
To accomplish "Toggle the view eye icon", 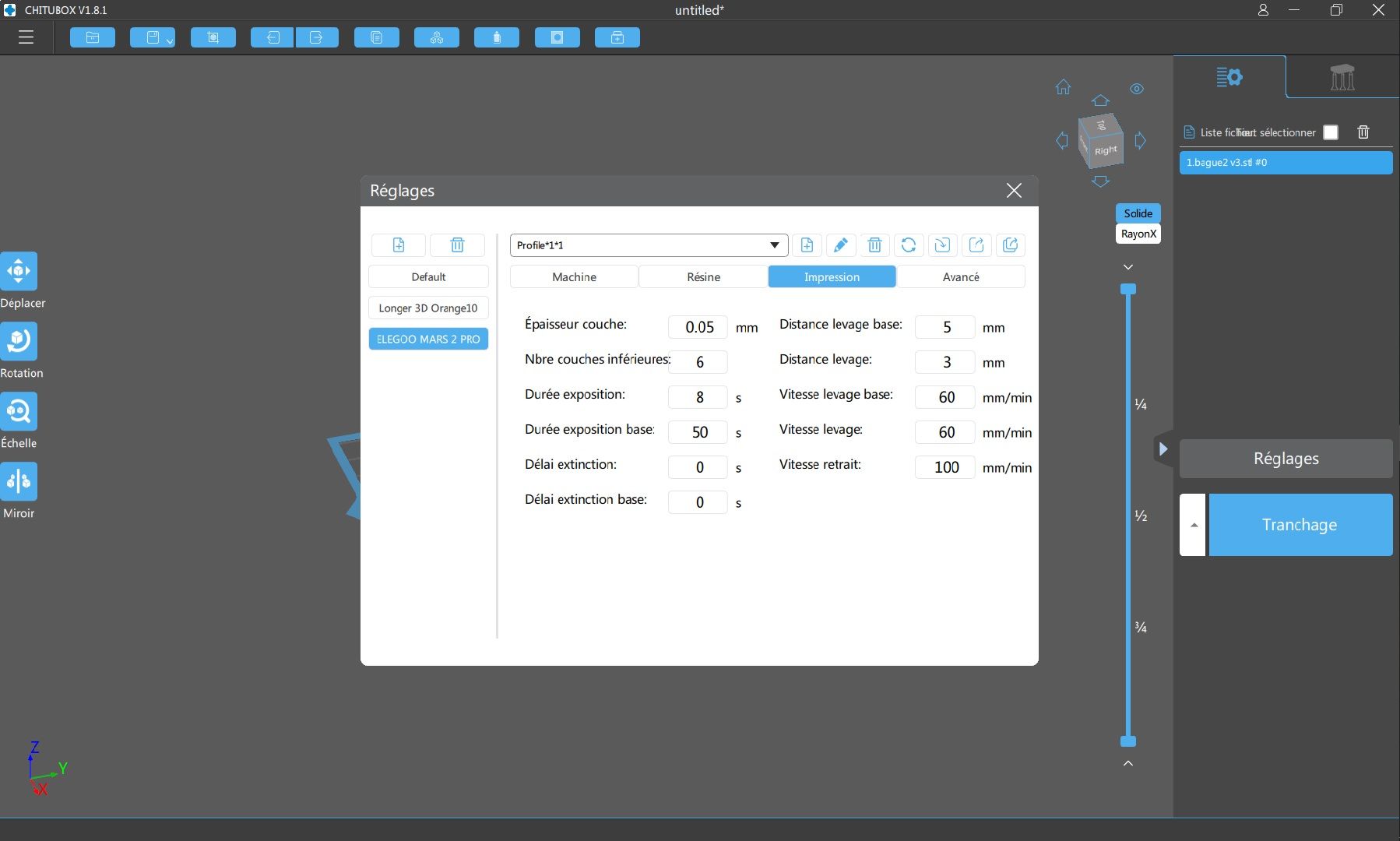I will pyautogui.click(x=1137, y=89).
